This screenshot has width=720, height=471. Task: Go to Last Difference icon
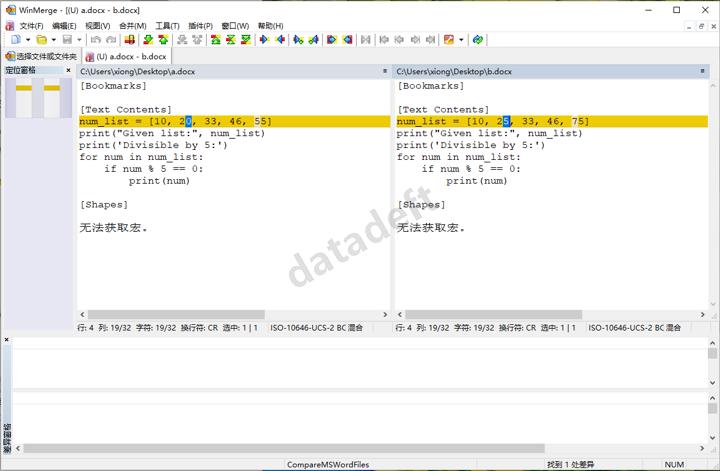click(246, 40)
